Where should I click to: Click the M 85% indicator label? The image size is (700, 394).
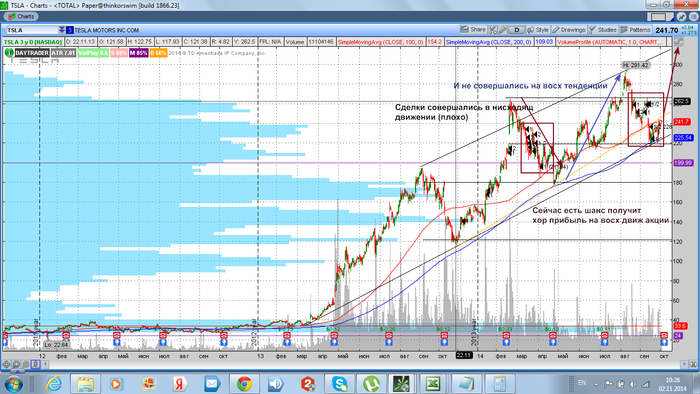tap(138, 53)
